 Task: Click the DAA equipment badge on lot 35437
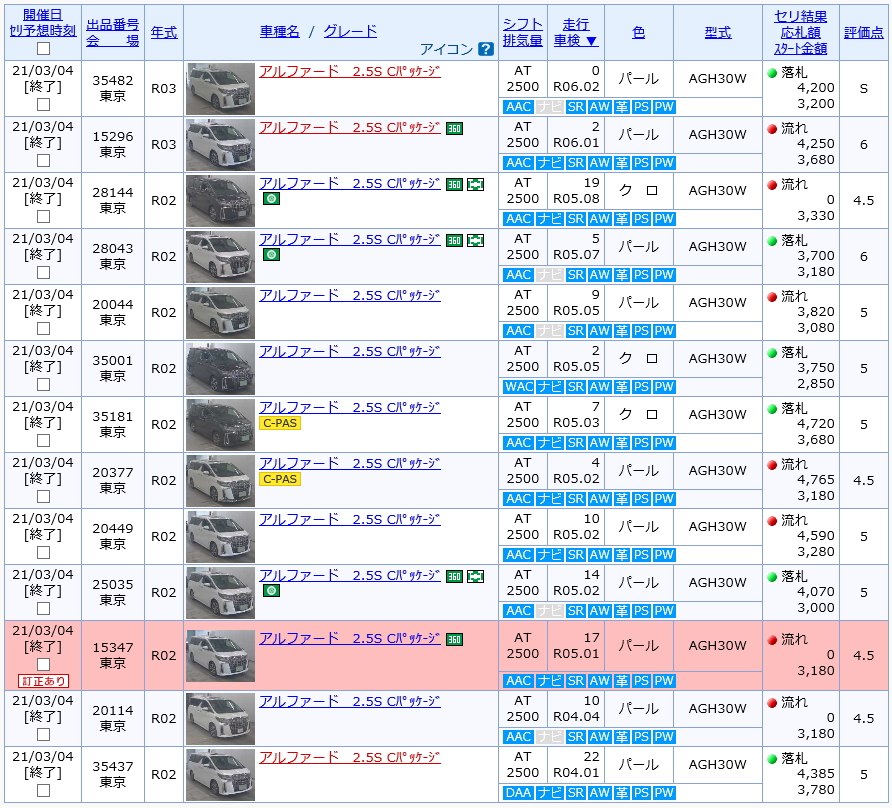519,793
